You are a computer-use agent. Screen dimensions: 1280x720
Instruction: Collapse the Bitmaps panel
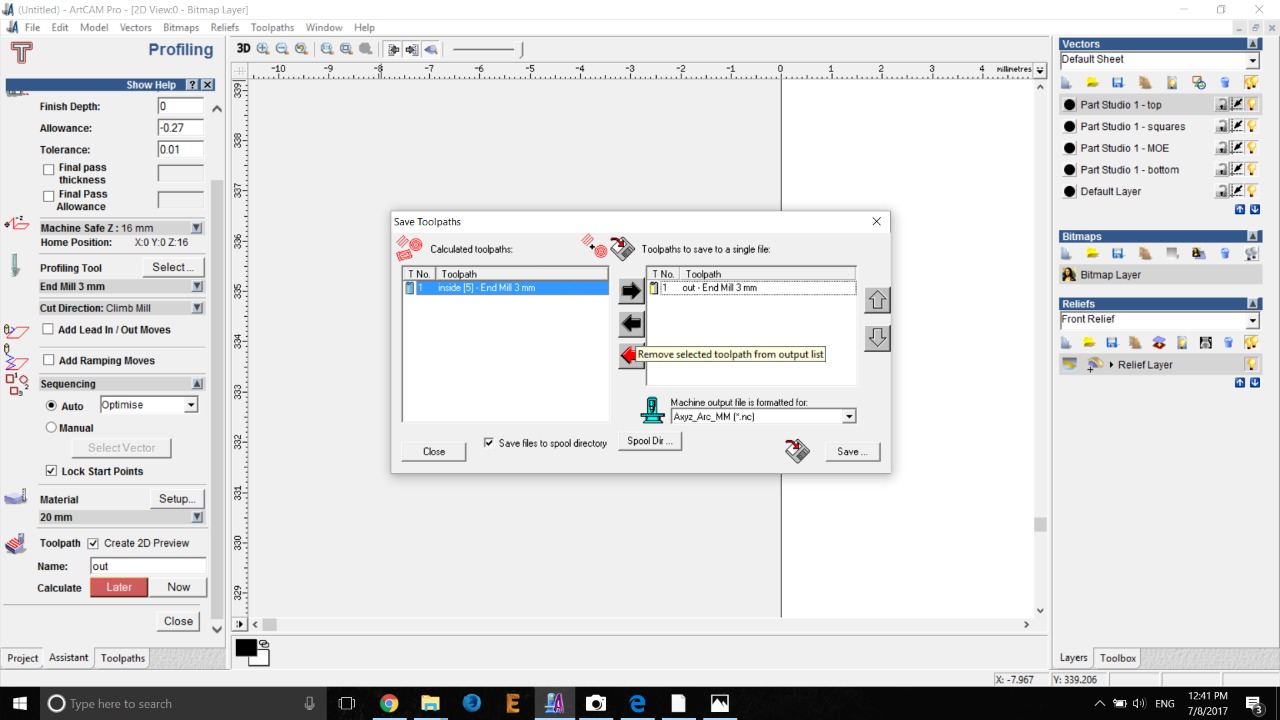click(x=1253, y=237)
